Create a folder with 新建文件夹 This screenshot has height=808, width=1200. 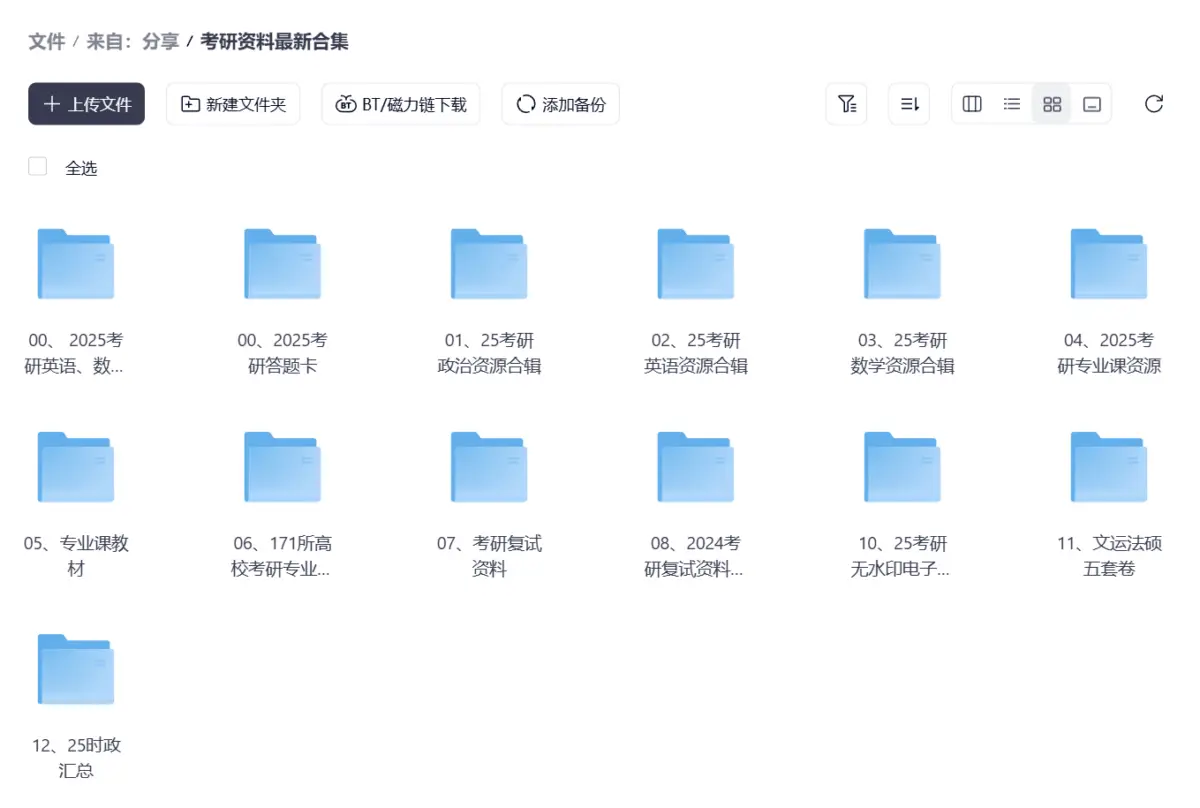[233, 104]
